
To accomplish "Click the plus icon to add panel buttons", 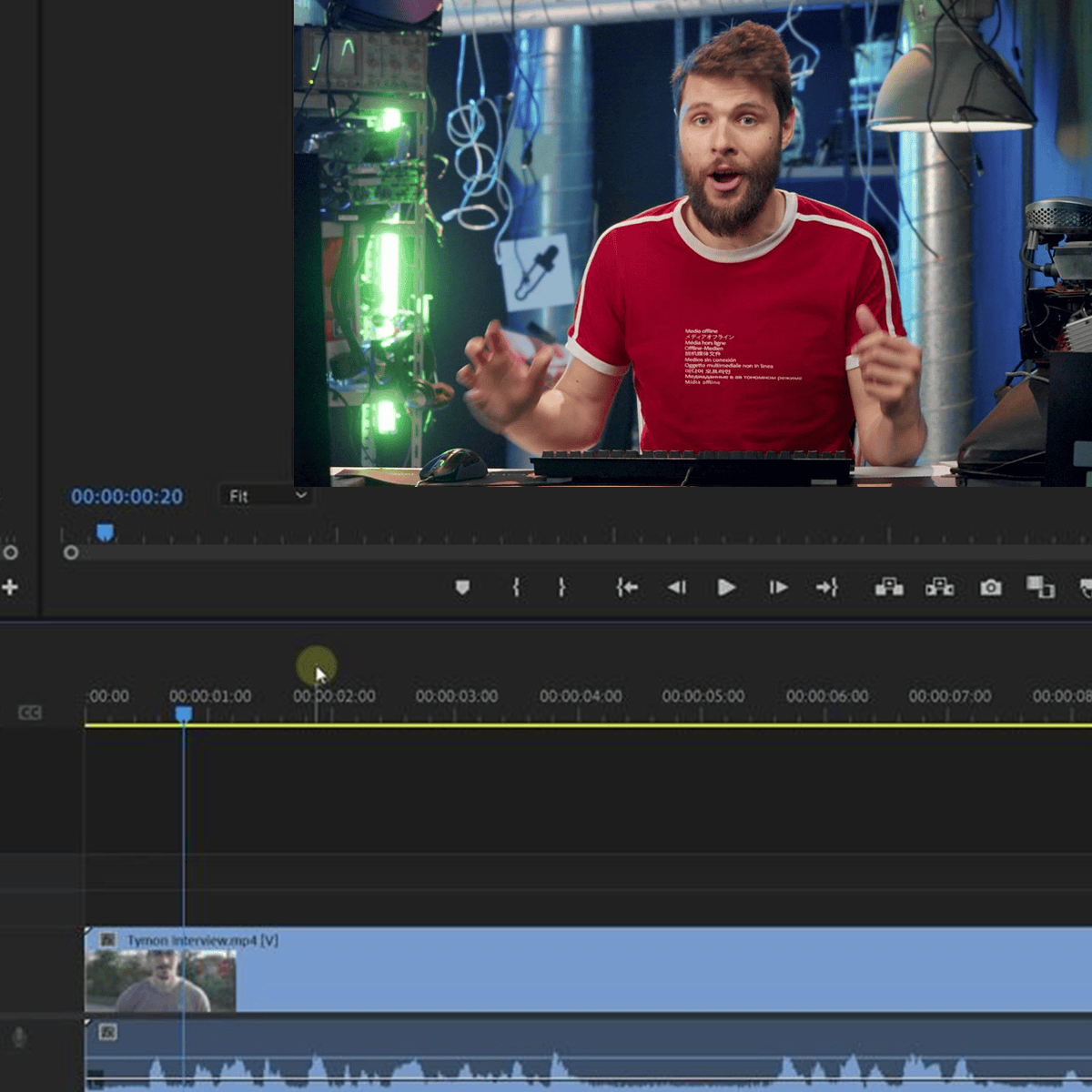I will [9, 586].
